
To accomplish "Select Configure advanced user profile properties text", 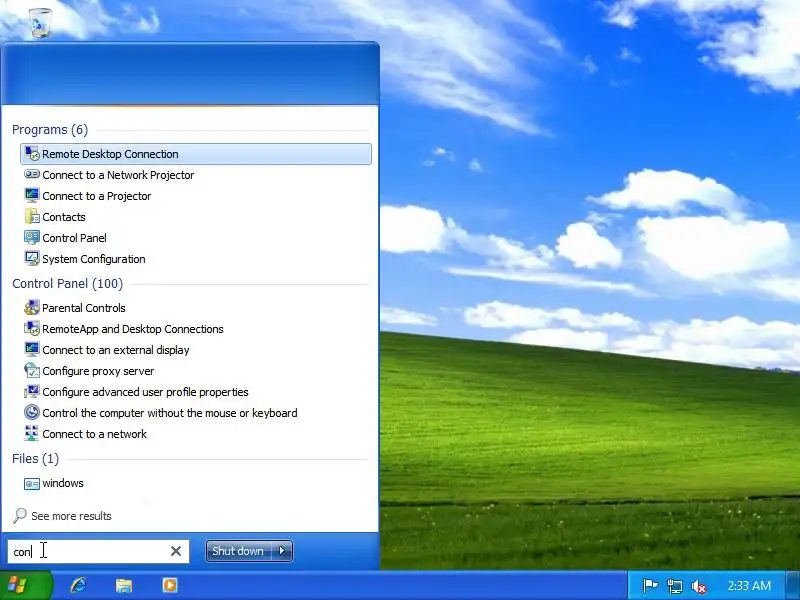I will point(145,392).
